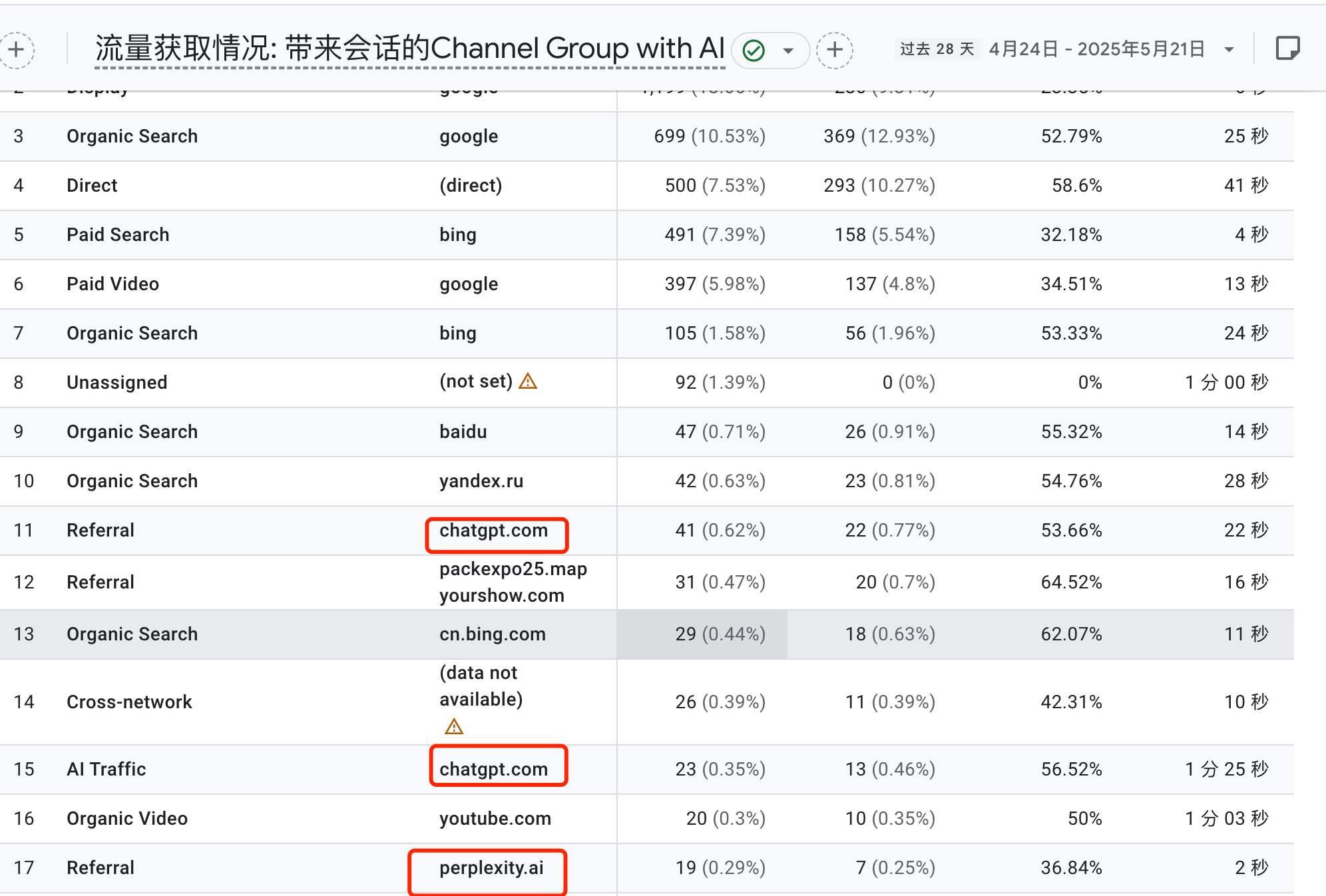The height and width of the screenshot is (896, 1326).
Task: Click packexpo25.mapyourshow.com referral source
Action: pos(513,582)
